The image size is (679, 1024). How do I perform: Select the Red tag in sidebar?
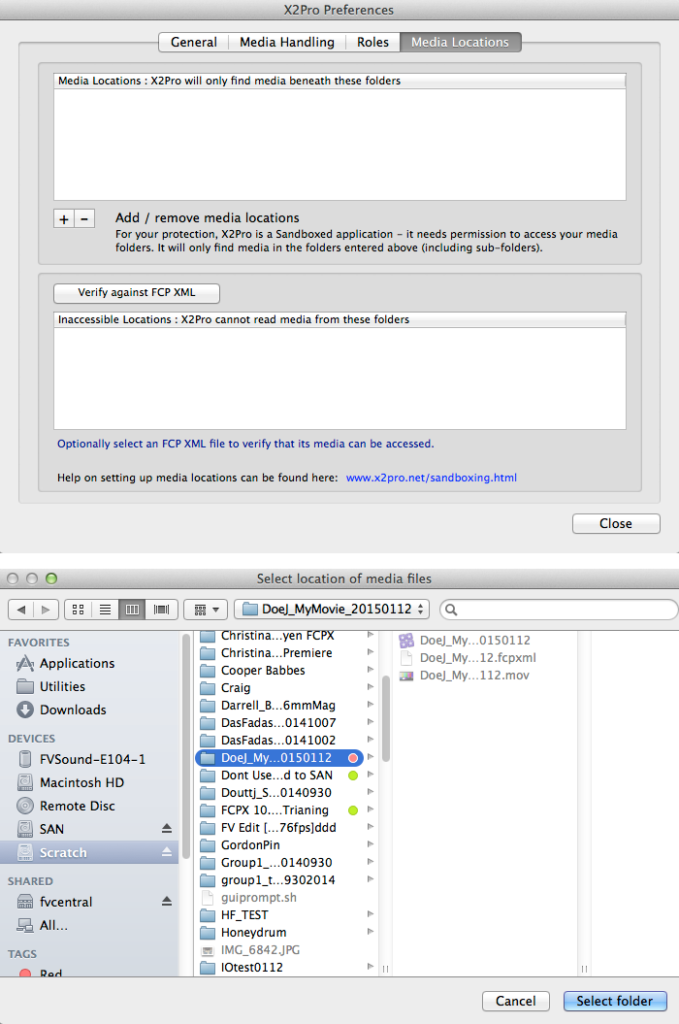click(50, 972)
